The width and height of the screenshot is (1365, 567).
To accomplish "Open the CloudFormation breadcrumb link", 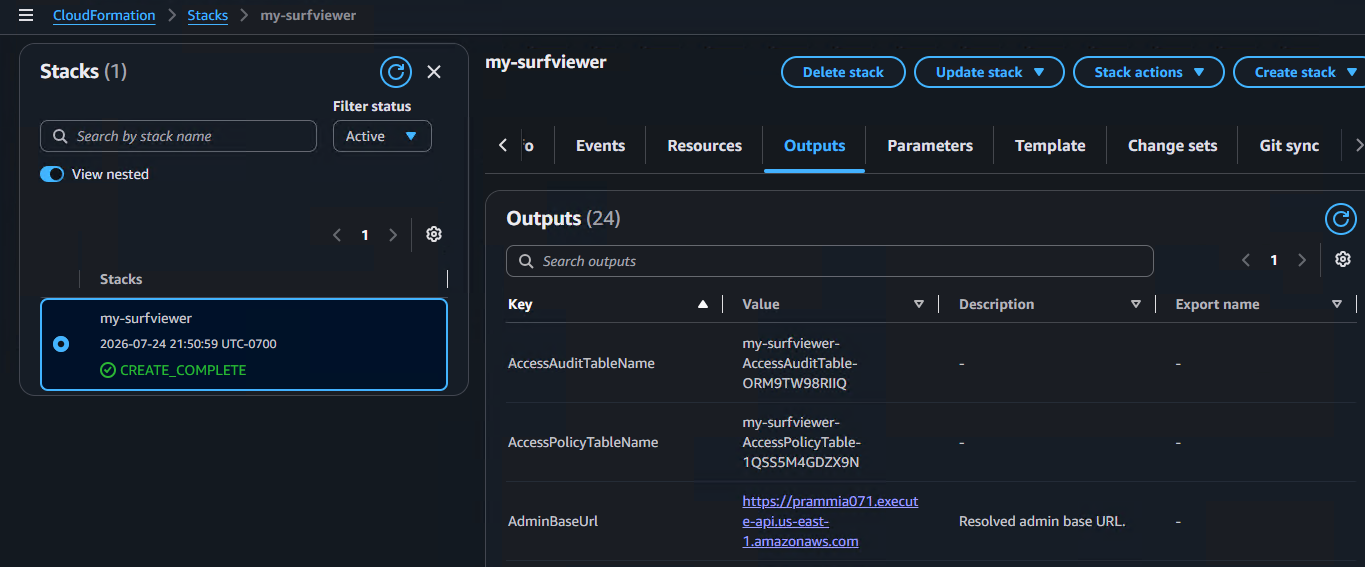I will 104,15.
